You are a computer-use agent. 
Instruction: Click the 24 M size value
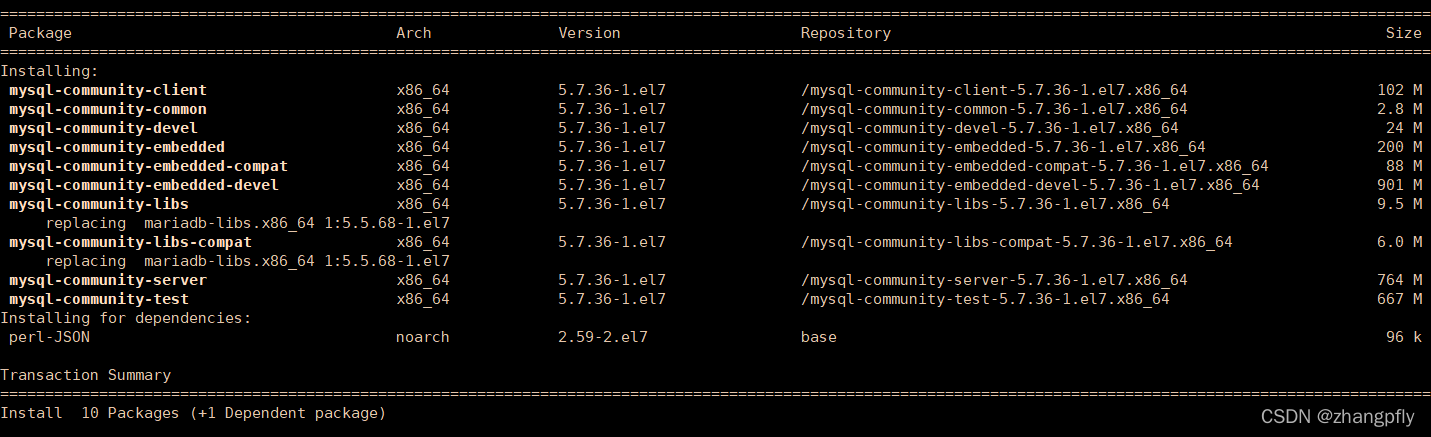(1403, 128)
